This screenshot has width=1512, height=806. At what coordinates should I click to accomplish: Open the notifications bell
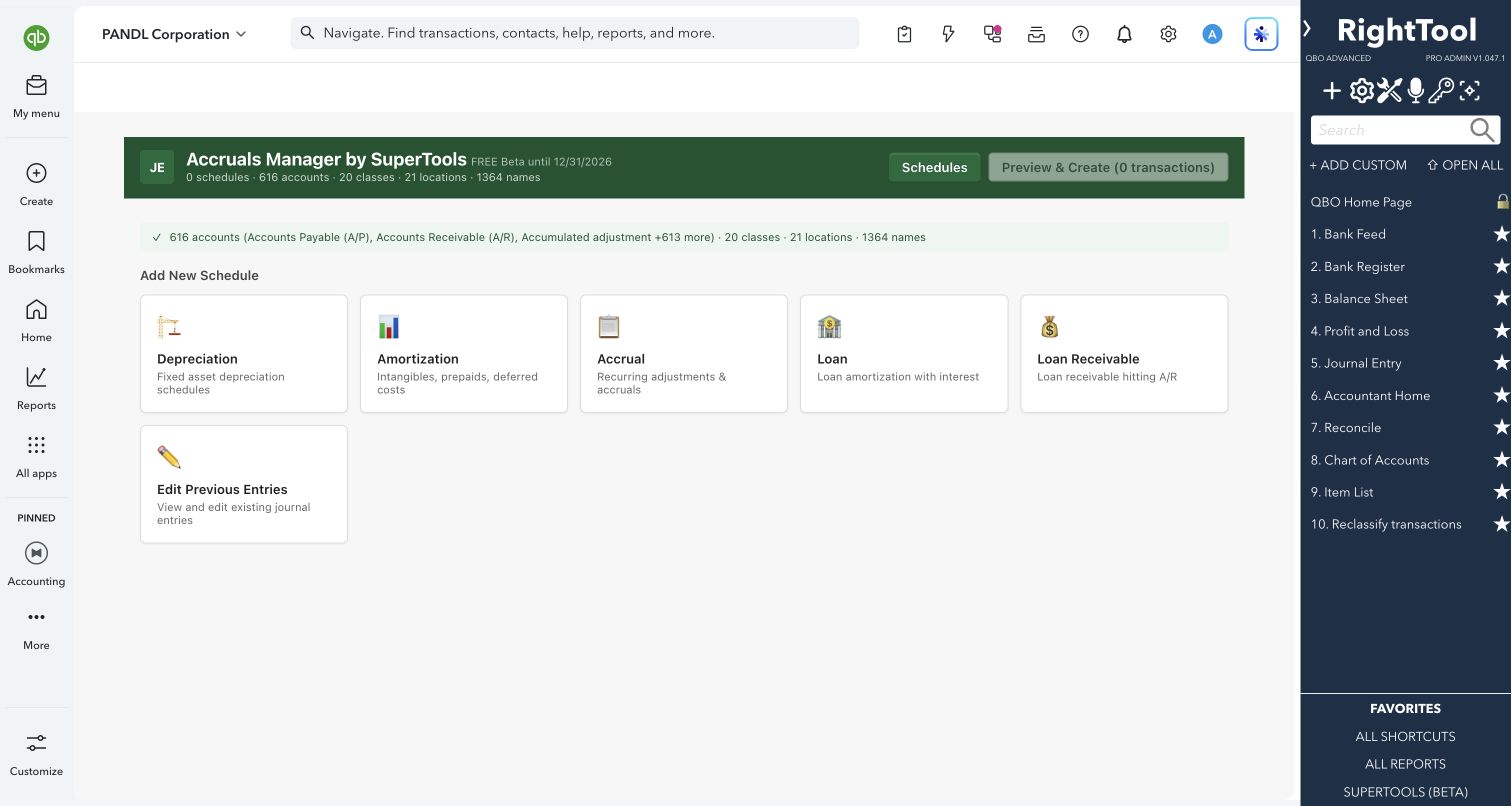click(x=1124, y=34)
